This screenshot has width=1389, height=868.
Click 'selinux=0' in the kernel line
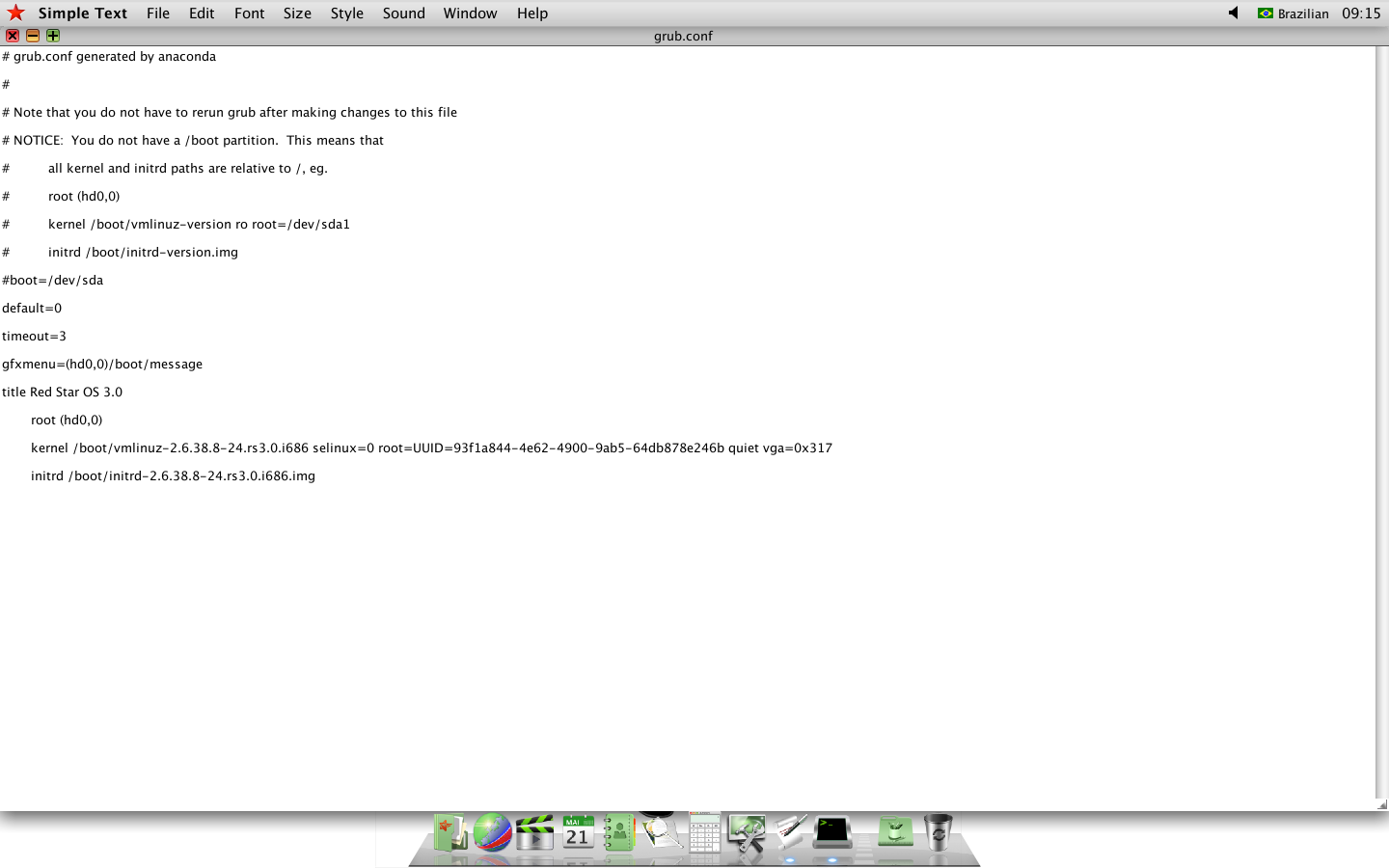343,448
